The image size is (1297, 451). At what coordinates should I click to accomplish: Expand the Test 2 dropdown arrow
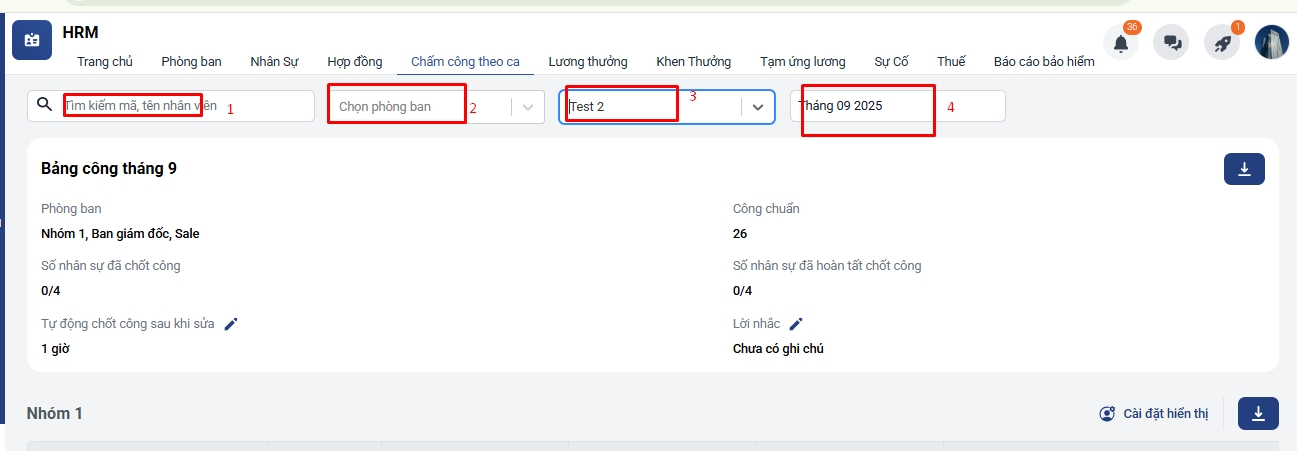[758, 107]
